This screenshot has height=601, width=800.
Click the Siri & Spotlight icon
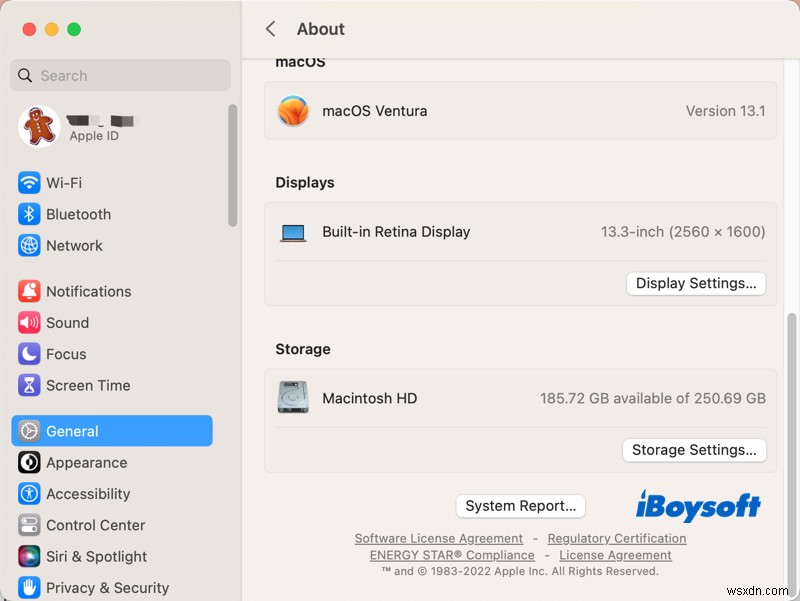pyautogui.click(x=29, y=556)
